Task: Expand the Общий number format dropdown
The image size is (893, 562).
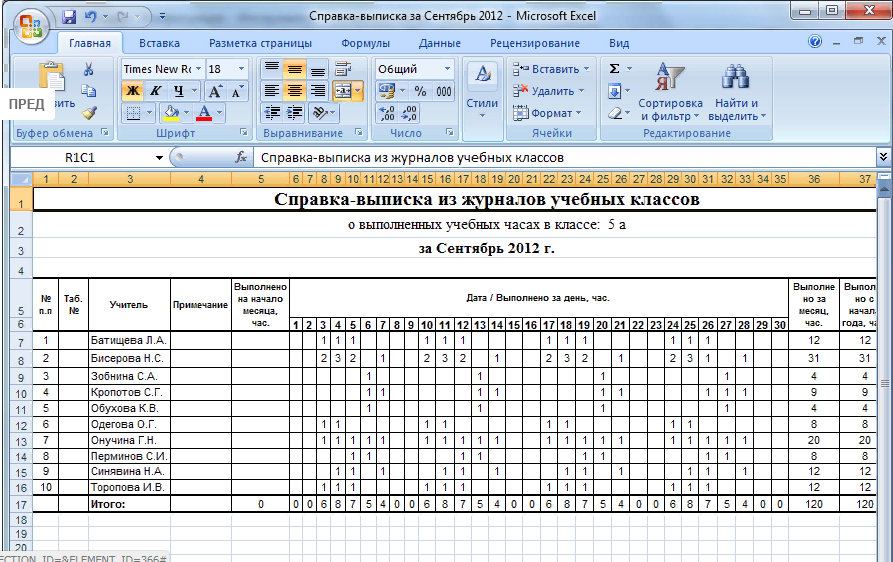Action: click(447, 69)
